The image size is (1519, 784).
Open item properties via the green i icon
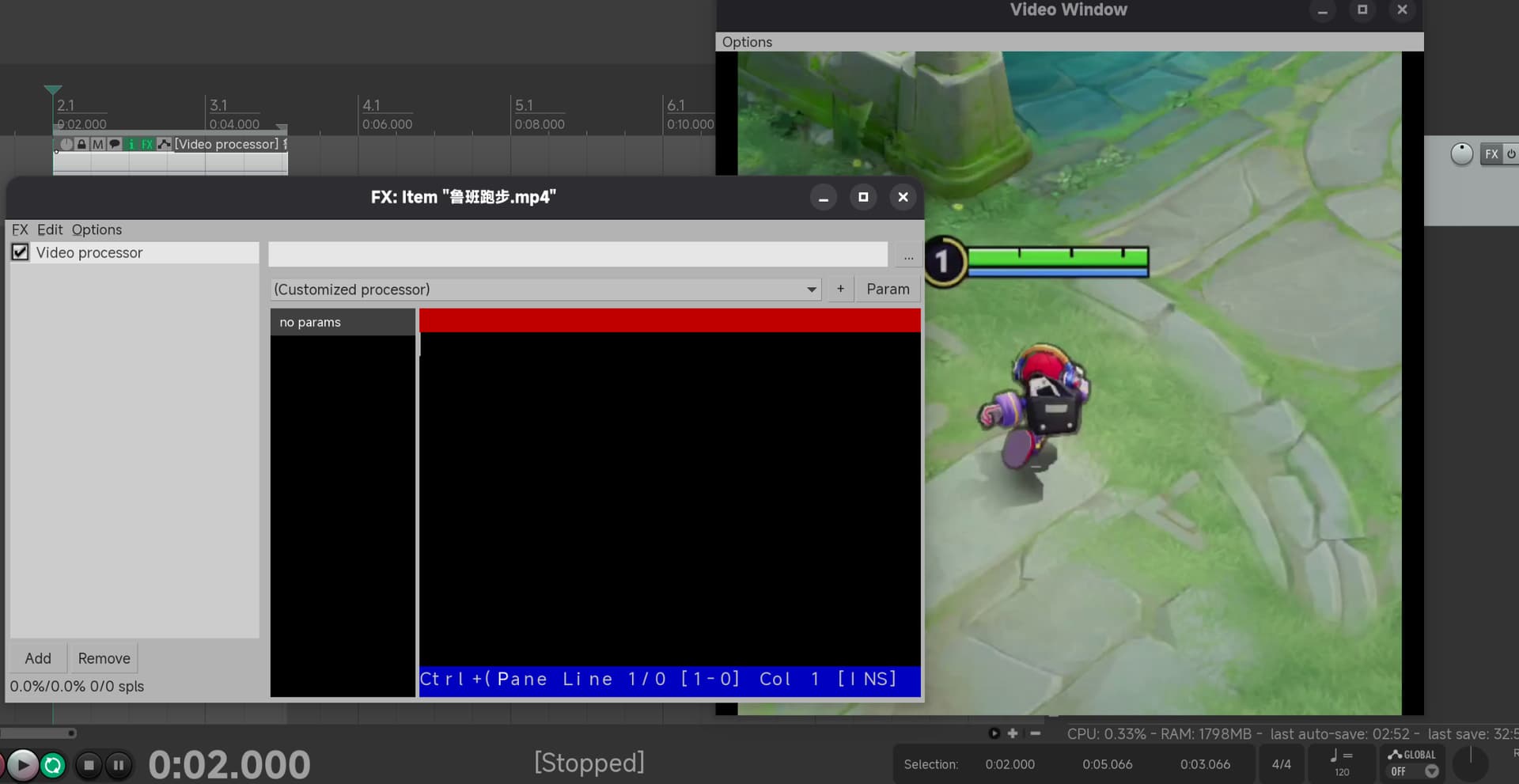click(131, 144)
